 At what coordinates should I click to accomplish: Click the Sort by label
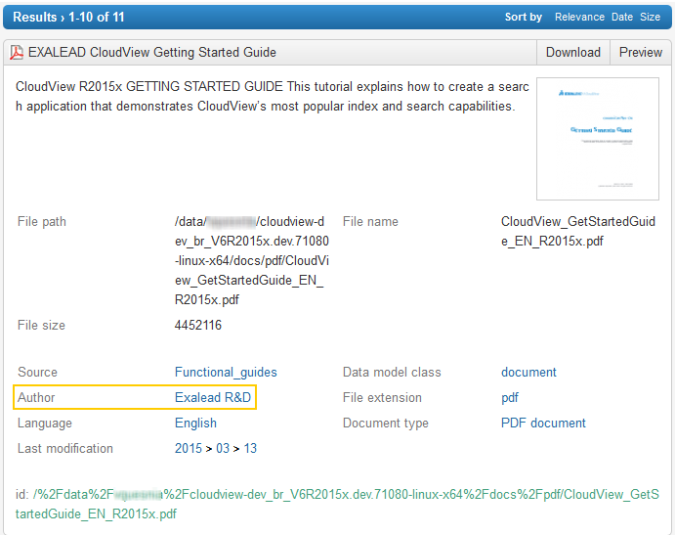[x=523, y=17]
